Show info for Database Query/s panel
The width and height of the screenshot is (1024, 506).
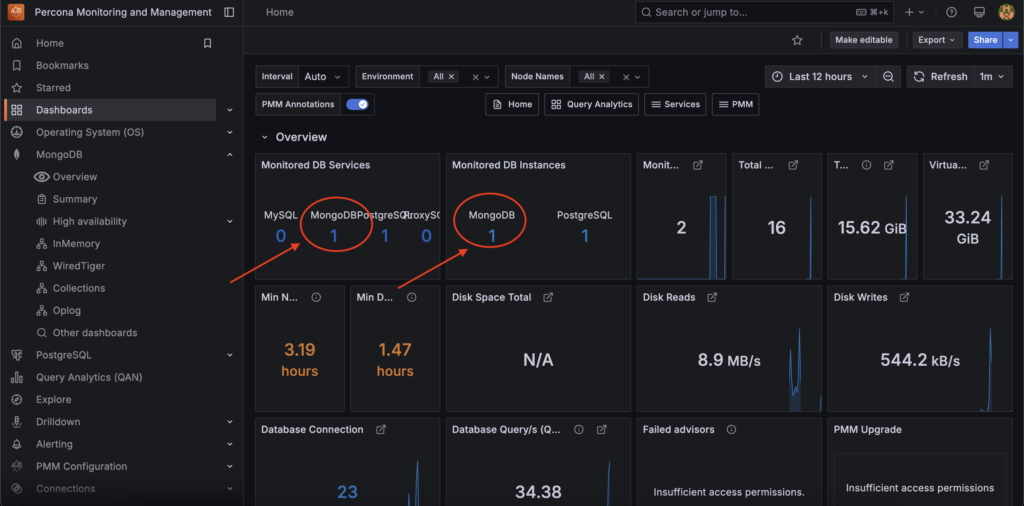(579, 430)
